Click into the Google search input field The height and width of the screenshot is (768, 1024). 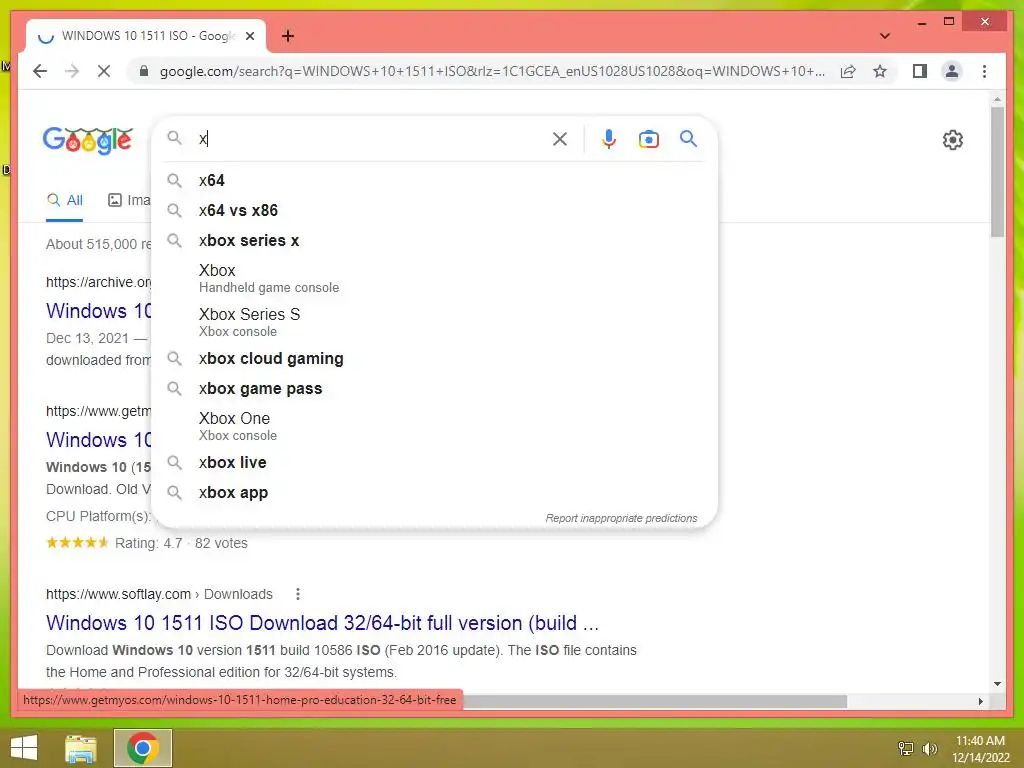click(x=372, y=138)
